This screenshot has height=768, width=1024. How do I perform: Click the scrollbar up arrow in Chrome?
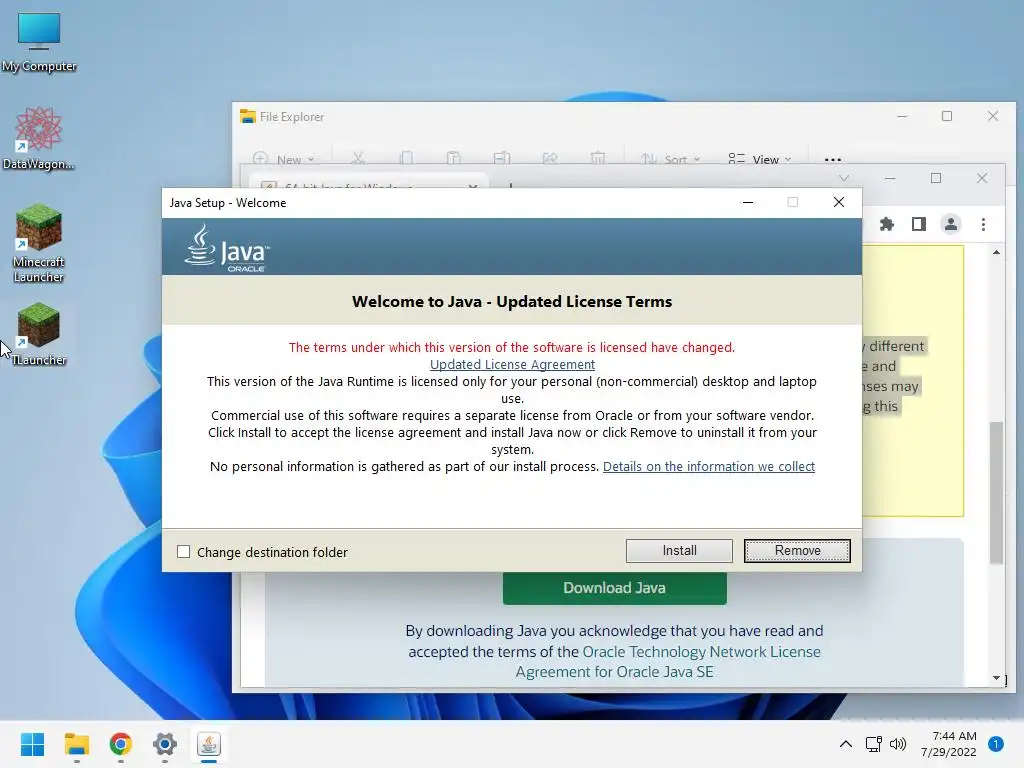pos(996,253)
